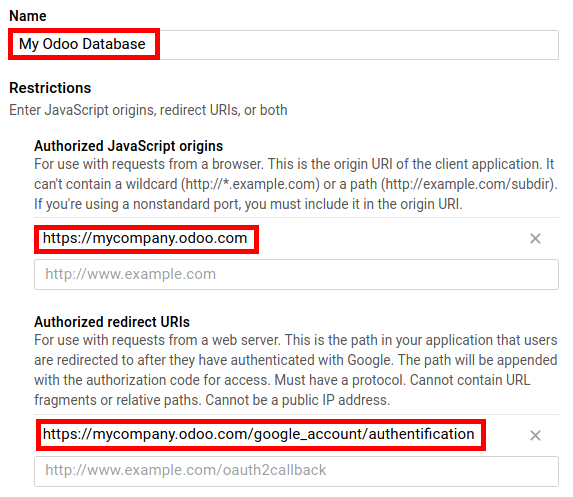Image resolution: width=573 pixels, height=497 pixels.
Task: Select the existing authentification redirect URI entry
Action: (258, 435)
